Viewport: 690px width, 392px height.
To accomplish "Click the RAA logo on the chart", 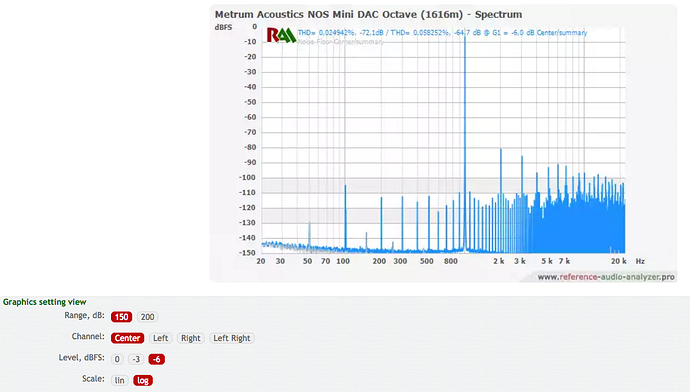I will coord(281,35).
